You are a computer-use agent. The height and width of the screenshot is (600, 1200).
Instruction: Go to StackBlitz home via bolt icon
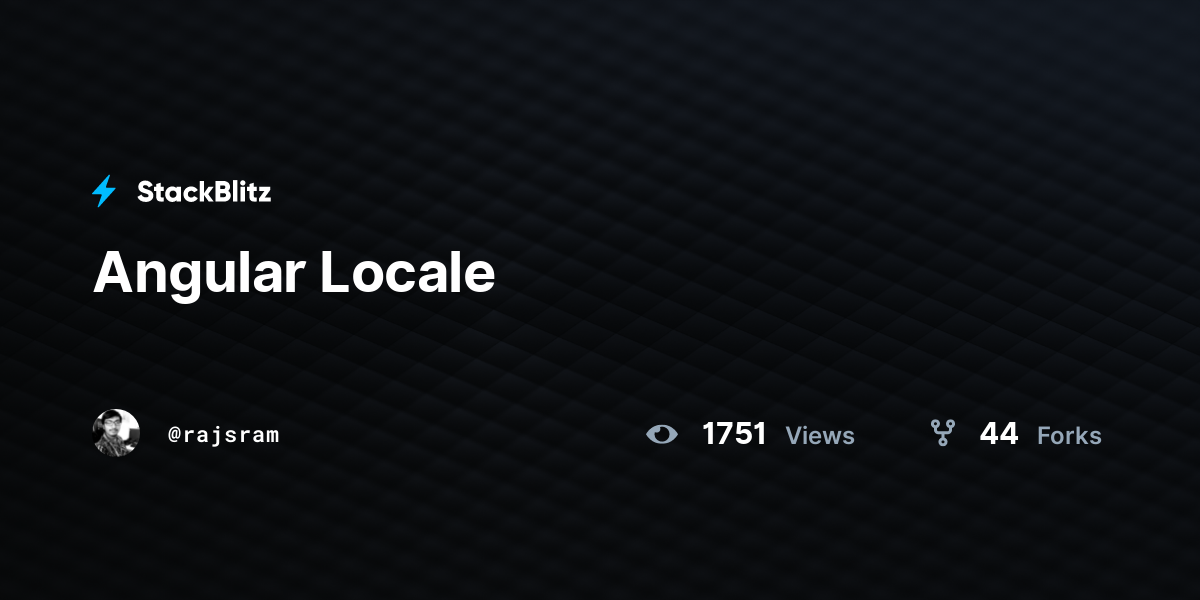click(x=104, y=191)
